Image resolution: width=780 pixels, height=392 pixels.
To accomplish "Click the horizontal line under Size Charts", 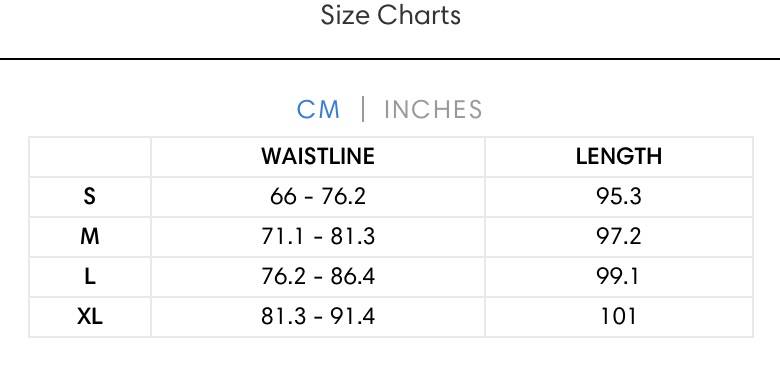I will click(x=390, y=59).
